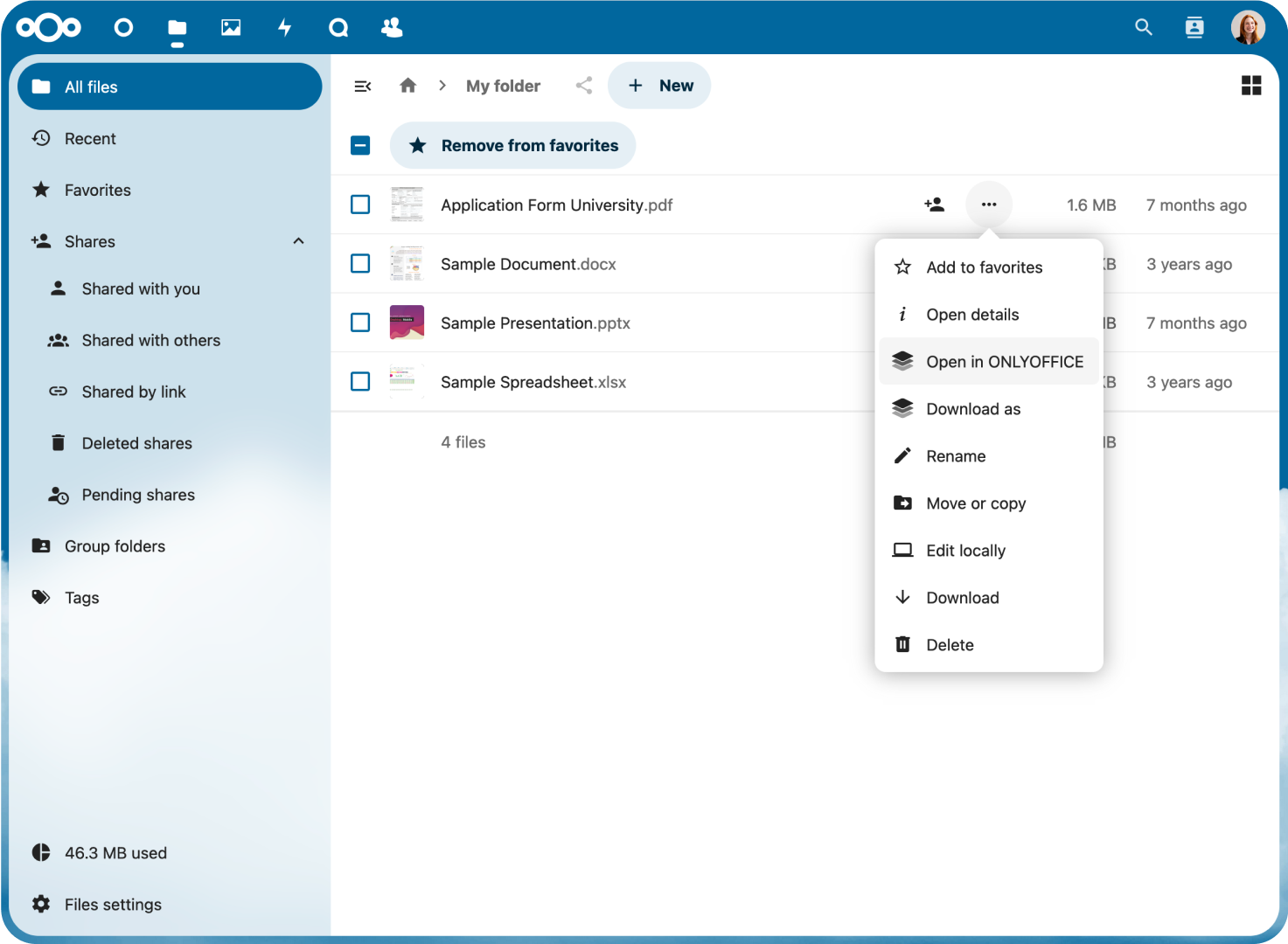This screenshot has height=944, width=1288.
Task: Click the search magnifier icon
Action: (1143, 28)
